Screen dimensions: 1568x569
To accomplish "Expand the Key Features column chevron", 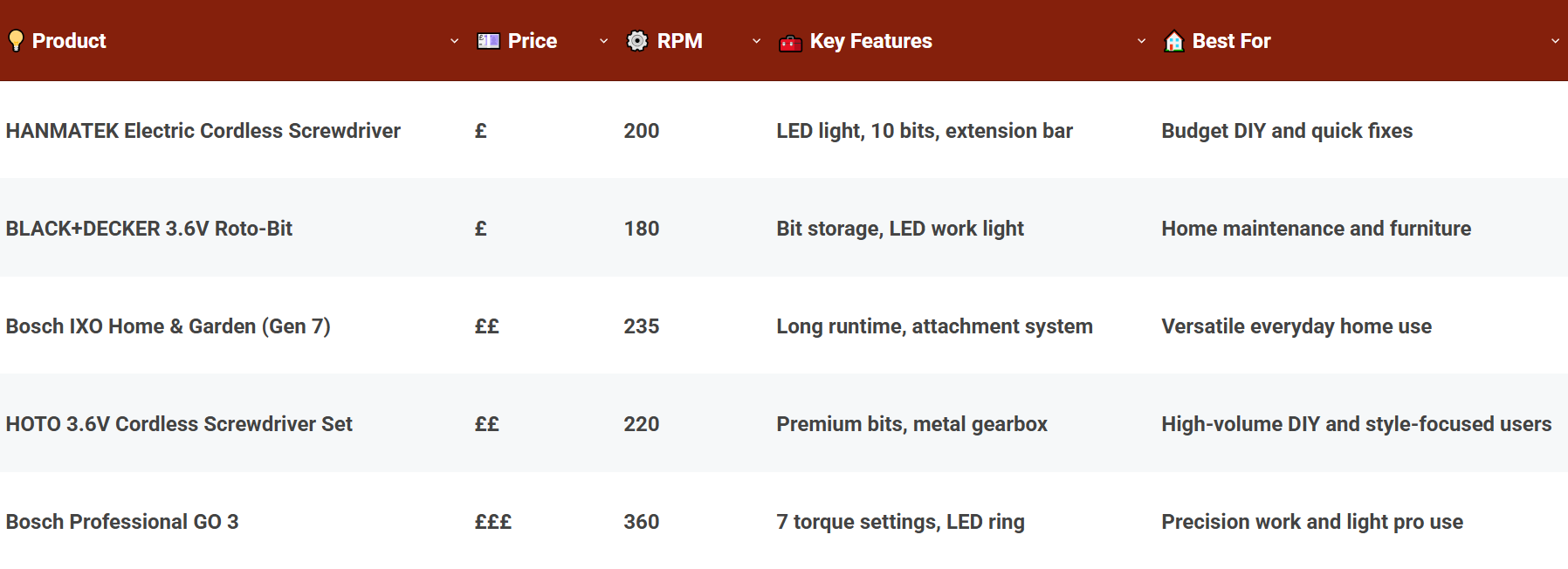I will [1141, 41].
